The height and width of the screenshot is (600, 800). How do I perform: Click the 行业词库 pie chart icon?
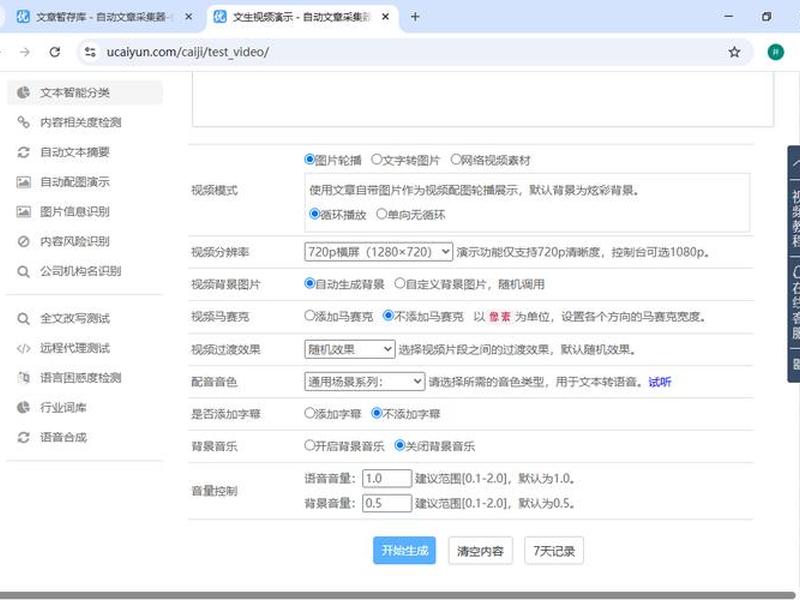(x=23, y=407)
